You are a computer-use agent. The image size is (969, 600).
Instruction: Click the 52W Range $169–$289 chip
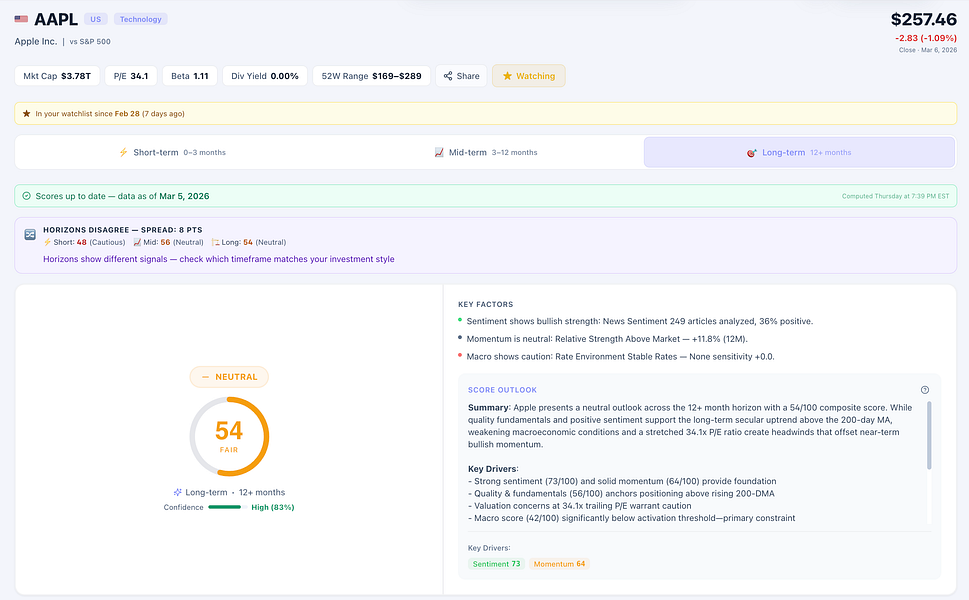coord(371,76)
